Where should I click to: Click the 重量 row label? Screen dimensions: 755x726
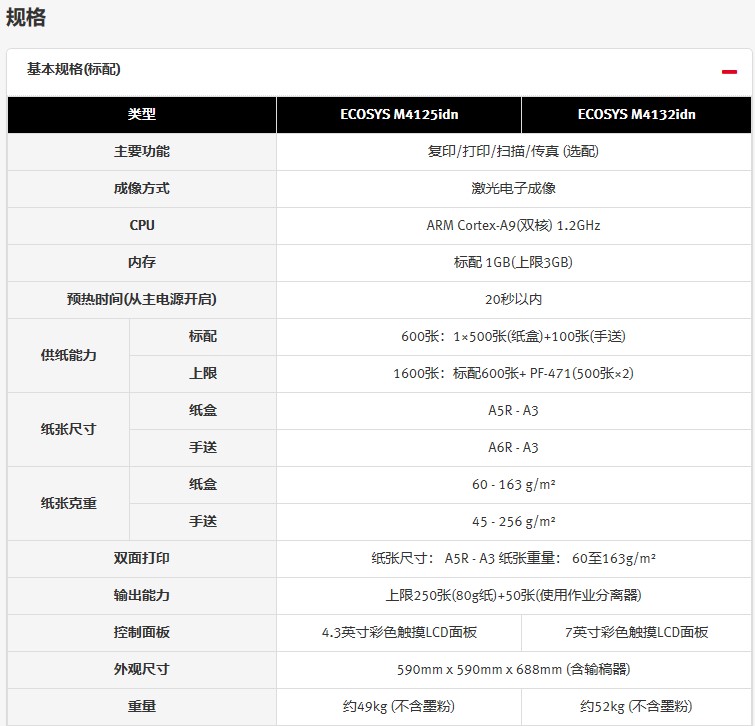point(142,707)
